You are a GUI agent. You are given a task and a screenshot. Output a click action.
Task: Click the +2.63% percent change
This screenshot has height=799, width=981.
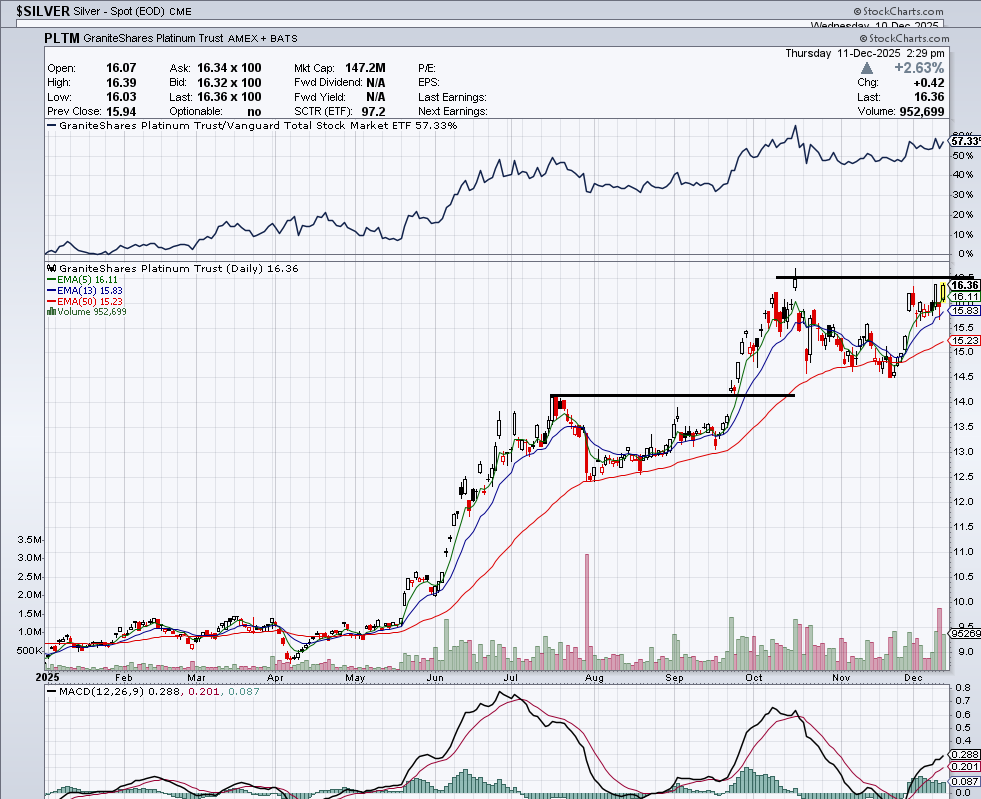click(x=918, y=68)
